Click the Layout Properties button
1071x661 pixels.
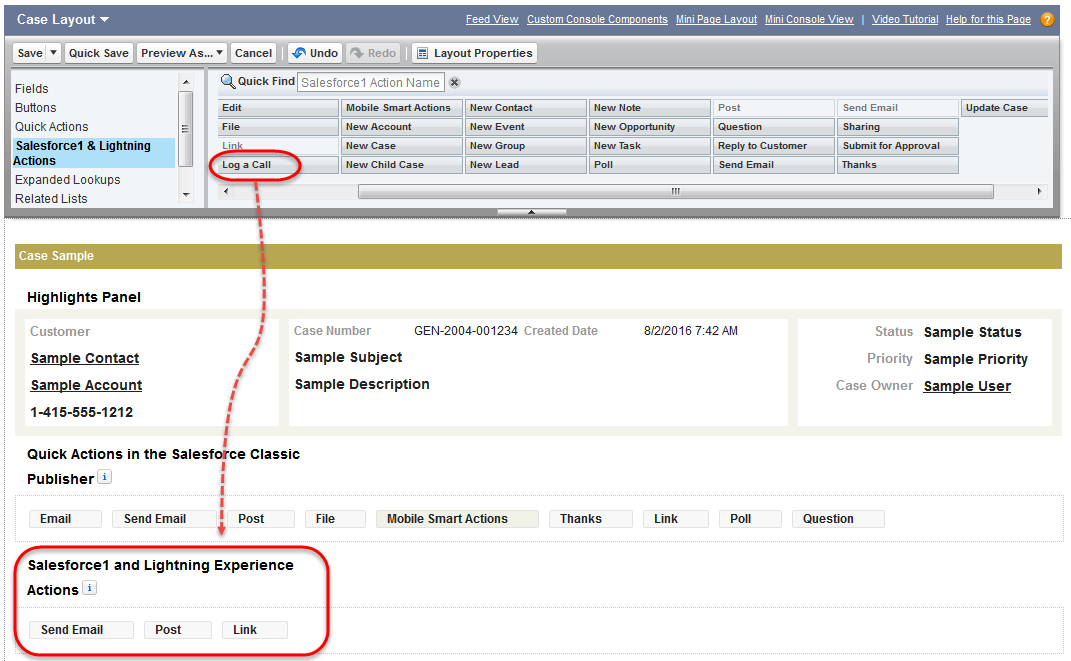click(474, 53)
